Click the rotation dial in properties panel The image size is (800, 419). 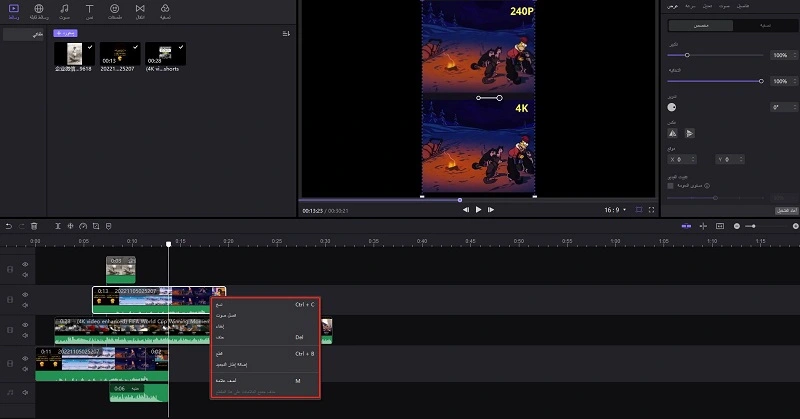(x=672, y=107)
